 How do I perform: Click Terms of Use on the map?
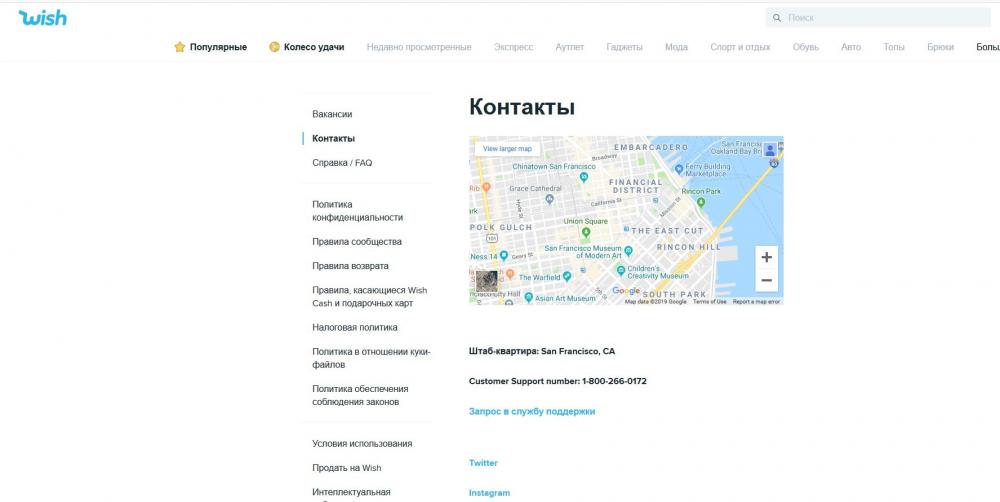(x=709, y=302)
